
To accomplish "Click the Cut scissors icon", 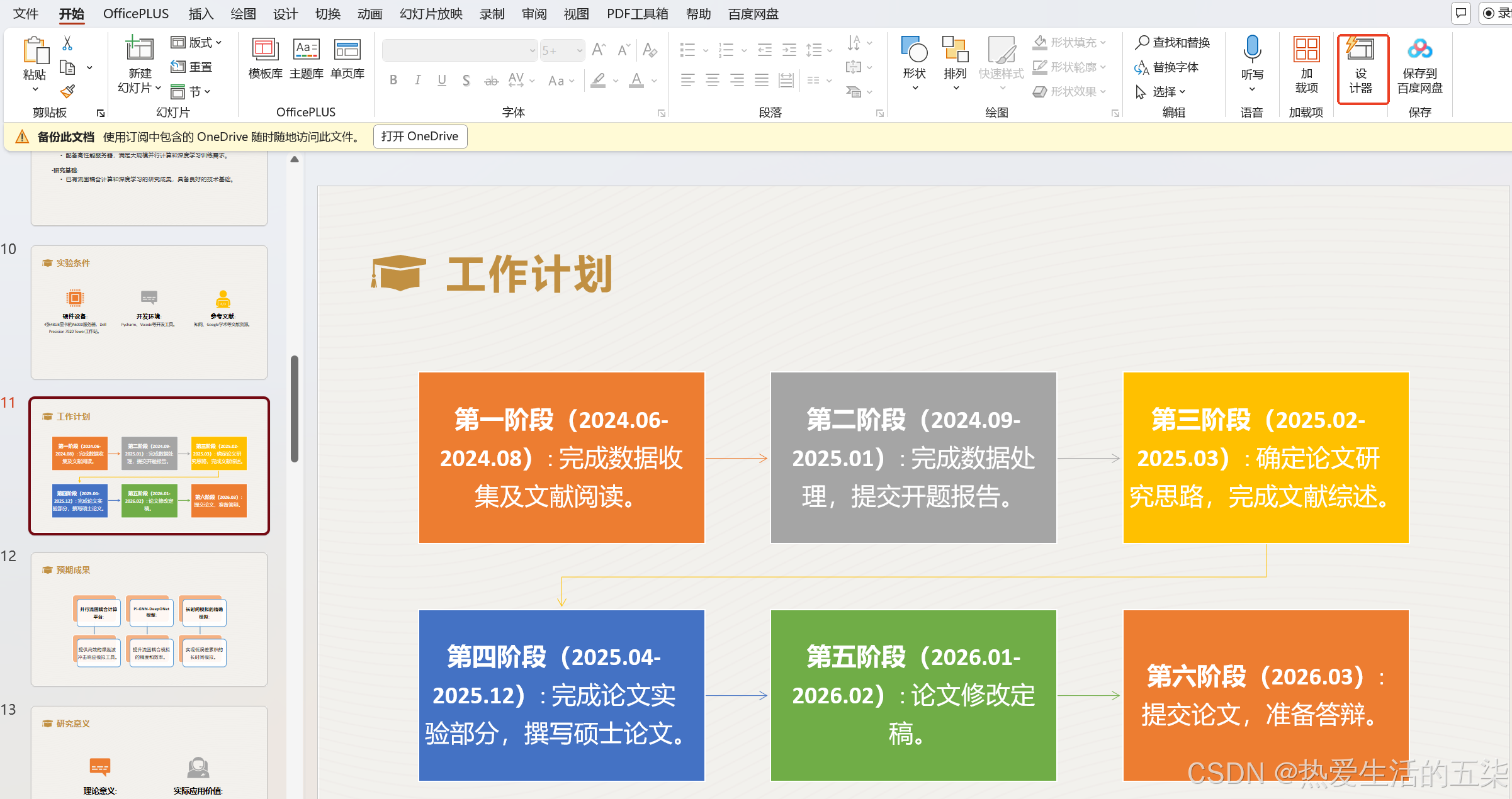I will pos(67,43).
